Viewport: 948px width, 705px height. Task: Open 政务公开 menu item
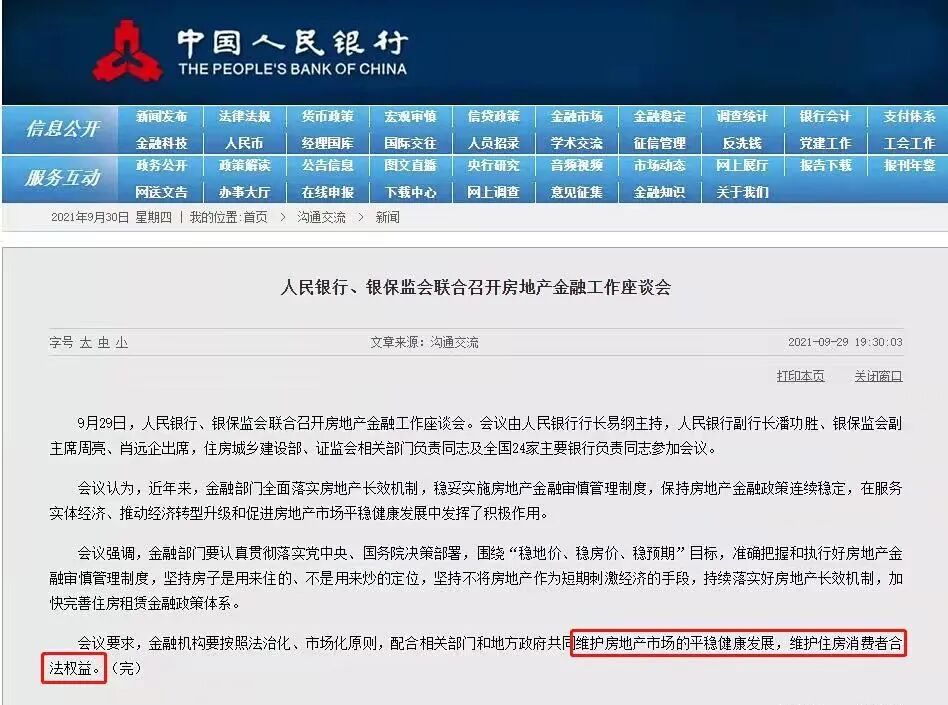tap(161, 165)
